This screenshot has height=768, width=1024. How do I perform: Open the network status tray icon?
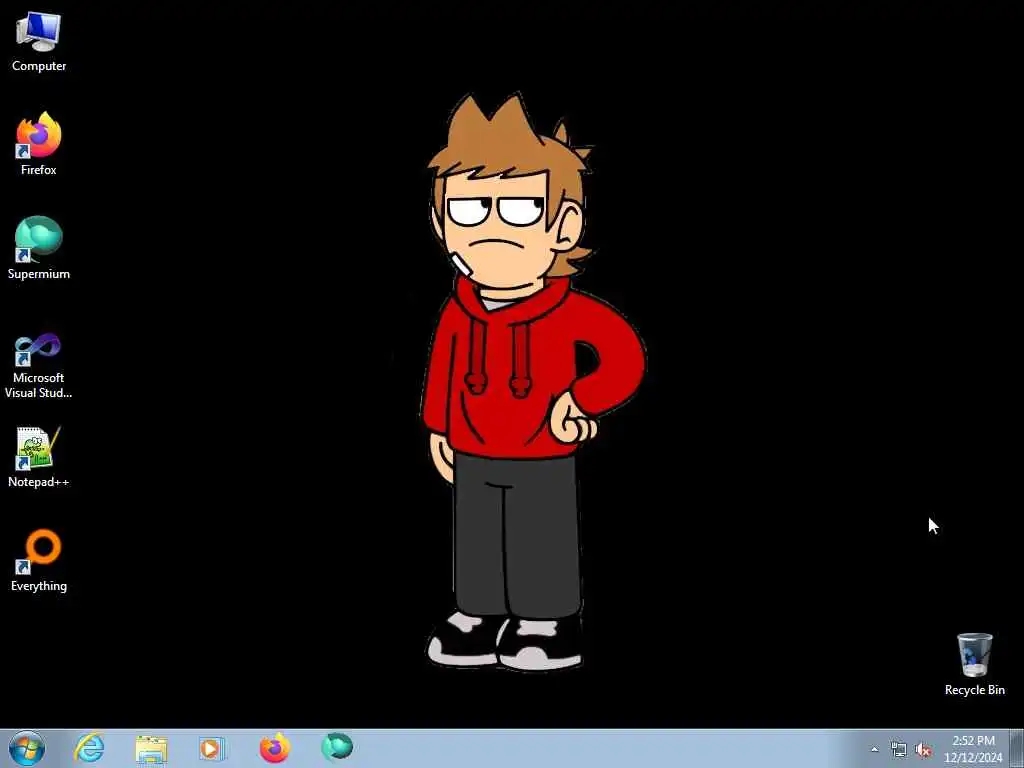(x=899, y=750)
